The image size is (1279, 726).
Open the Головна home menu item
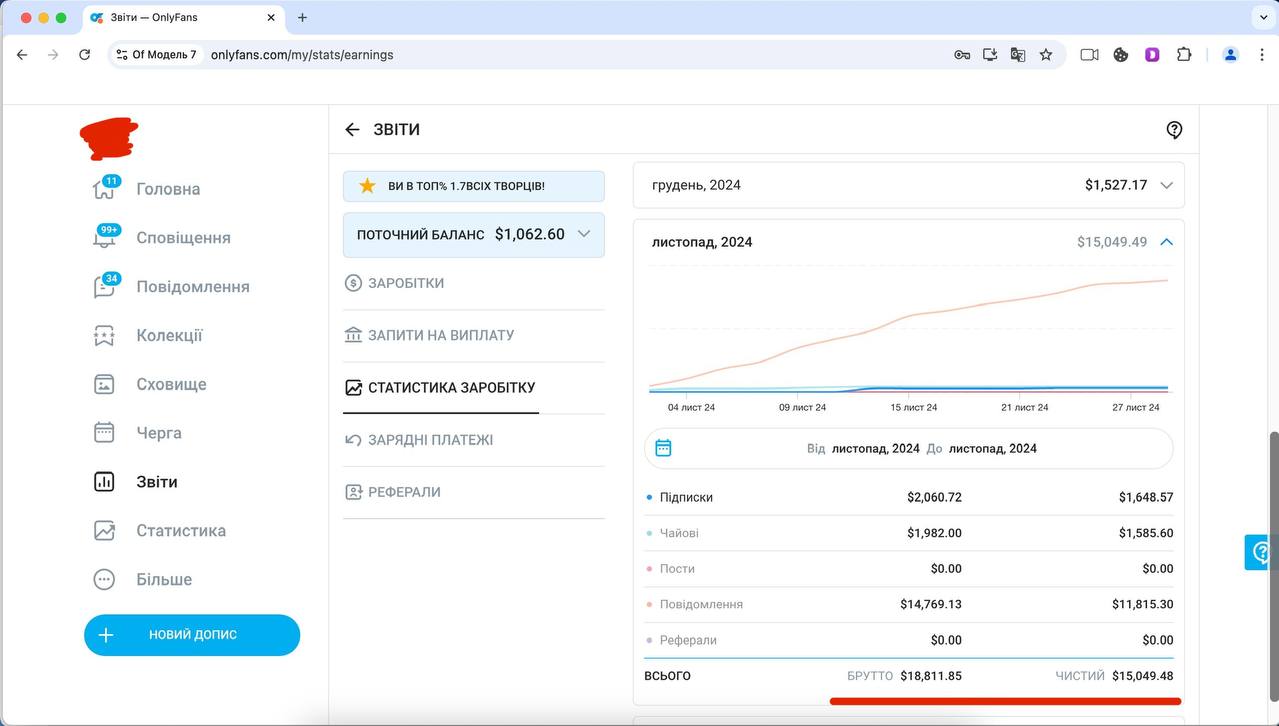146,189
